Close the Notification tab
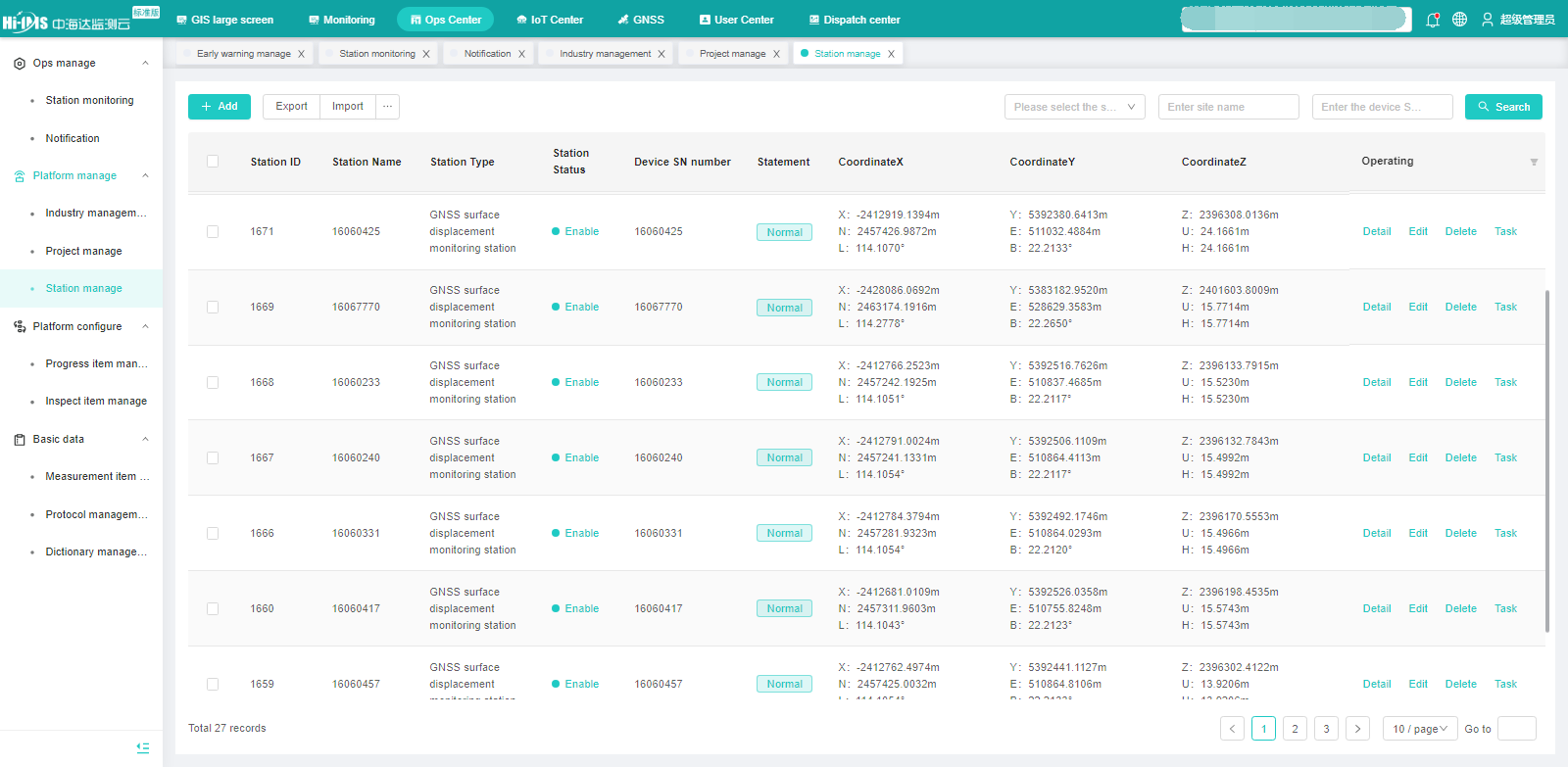 coord(521,54)
